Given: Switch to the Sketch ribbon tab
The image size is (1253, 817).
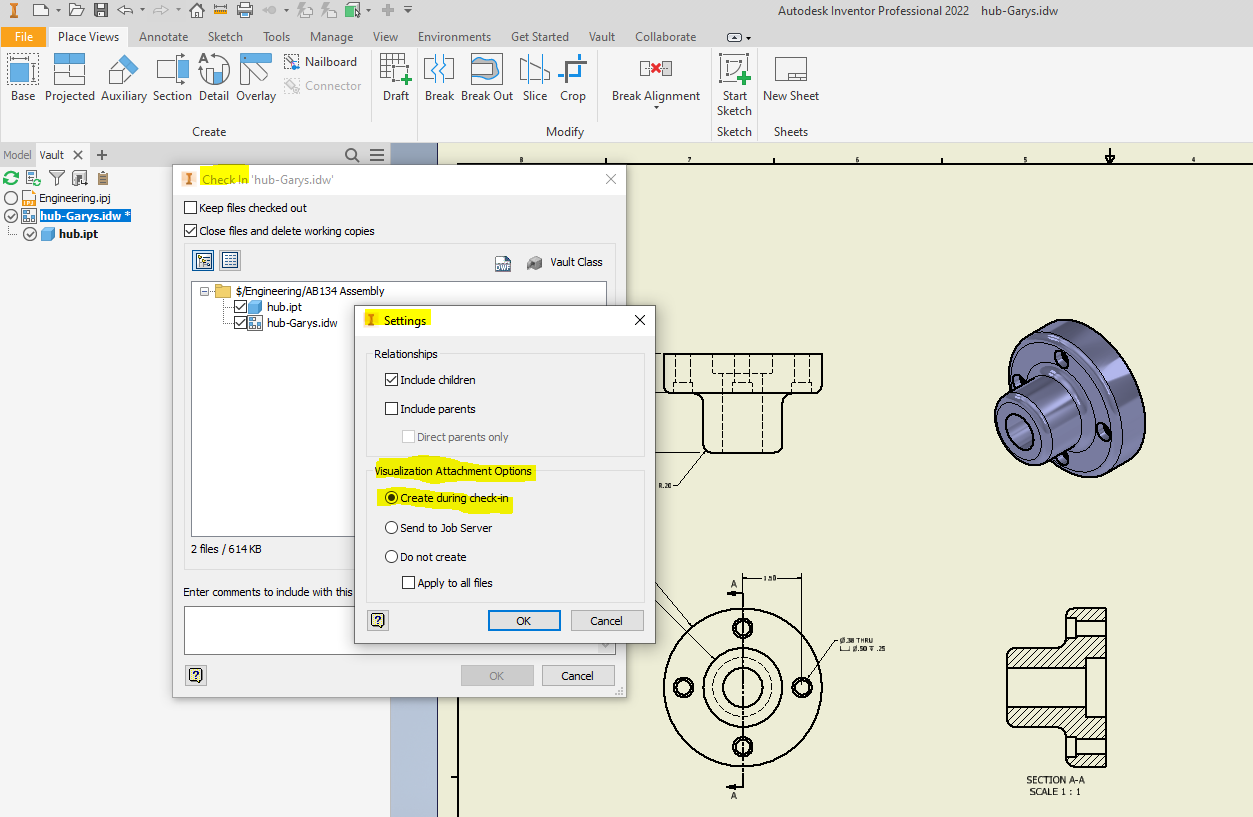Looking at the screenshot, I should point(225,37).
